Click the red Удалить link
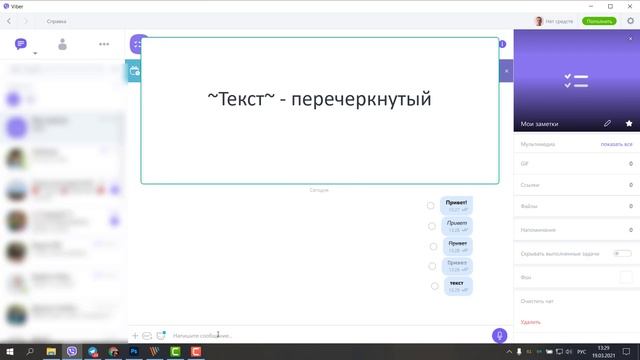This screenshot has height=360, width=640. pyautogui.click(x=530, y=322)
